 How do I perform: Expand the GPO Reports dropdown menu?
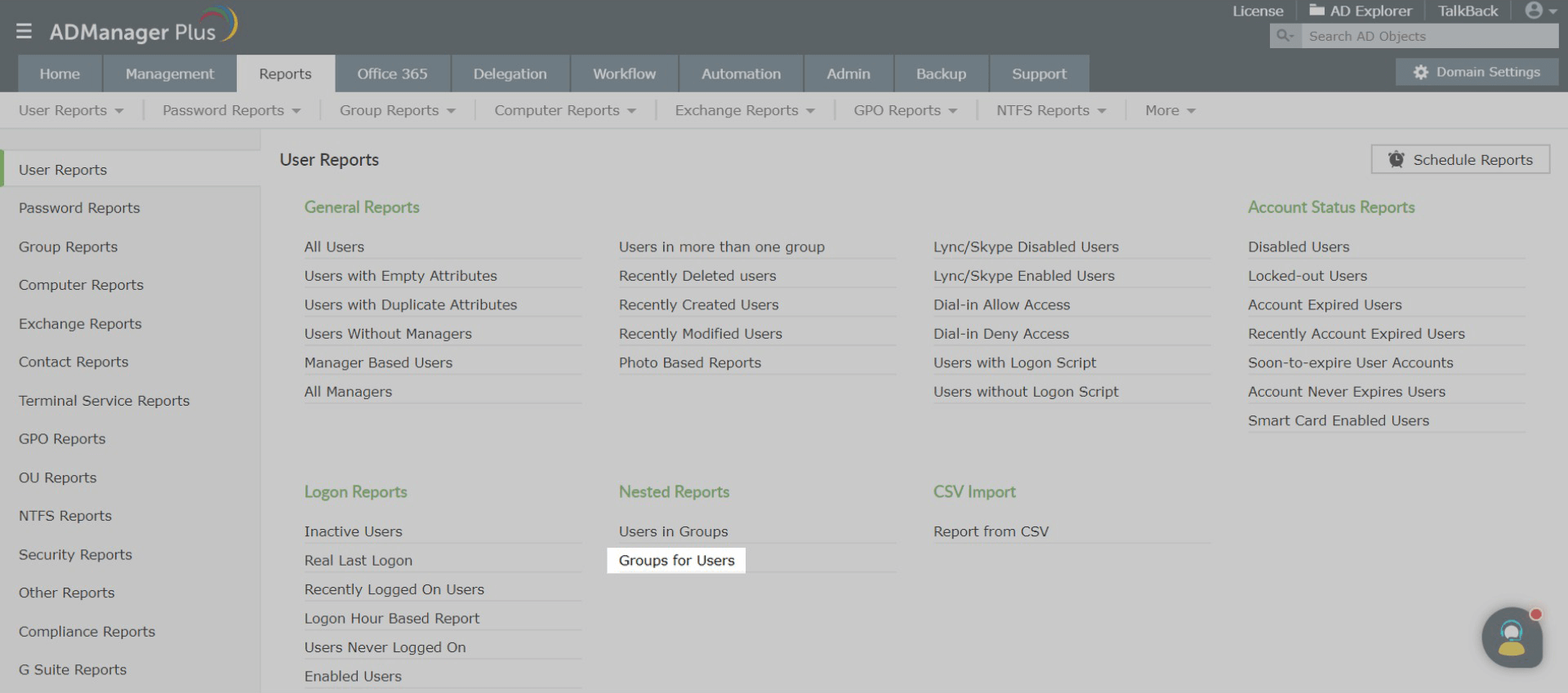[x=905, y=110]
